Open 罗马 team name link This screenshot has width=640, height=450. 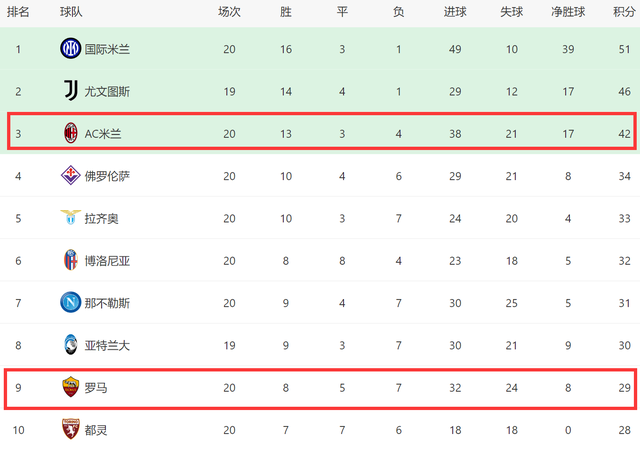pyautogui.click(x=95, y=387)
